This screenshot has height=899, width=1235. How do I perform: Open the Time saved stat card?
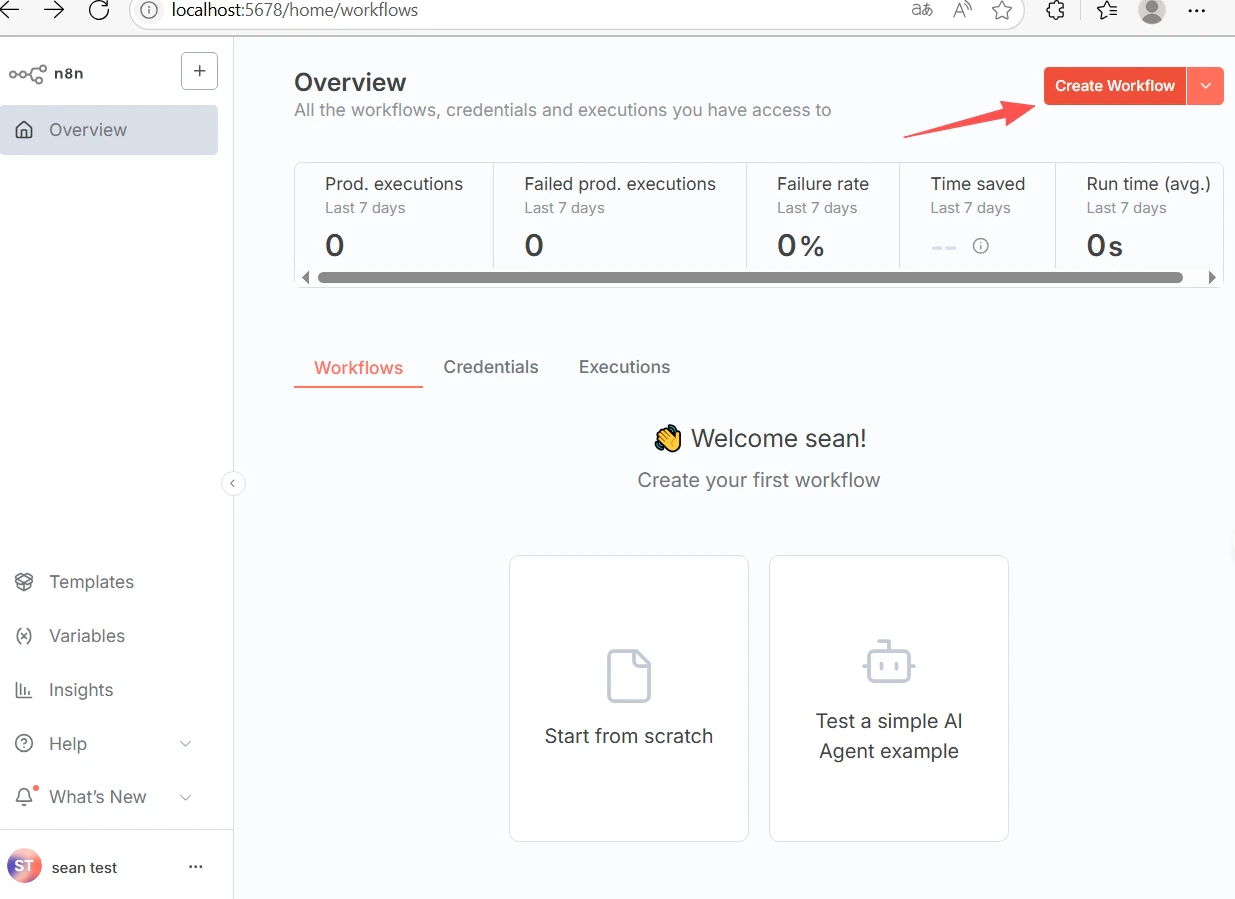tap(977, 216)
